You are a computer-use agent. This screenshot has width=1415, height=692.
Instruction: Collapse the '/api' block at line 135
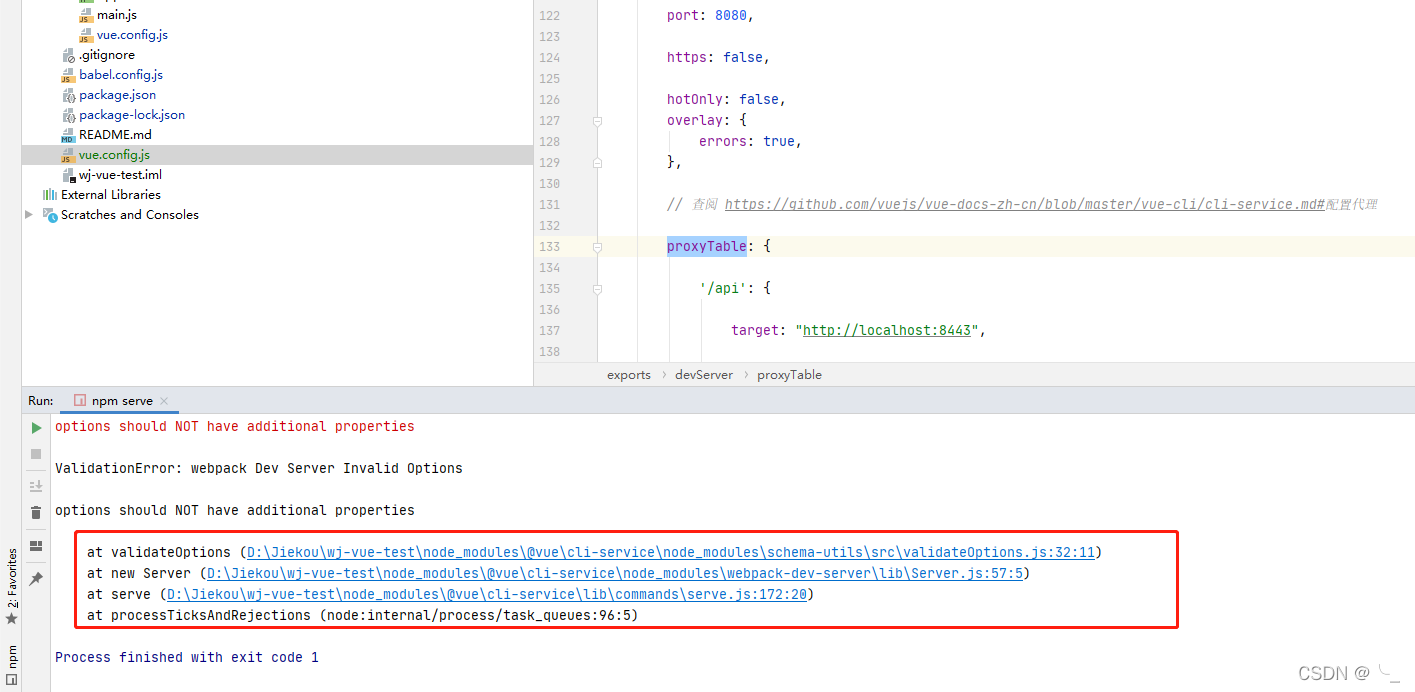[x=598, y=288]
